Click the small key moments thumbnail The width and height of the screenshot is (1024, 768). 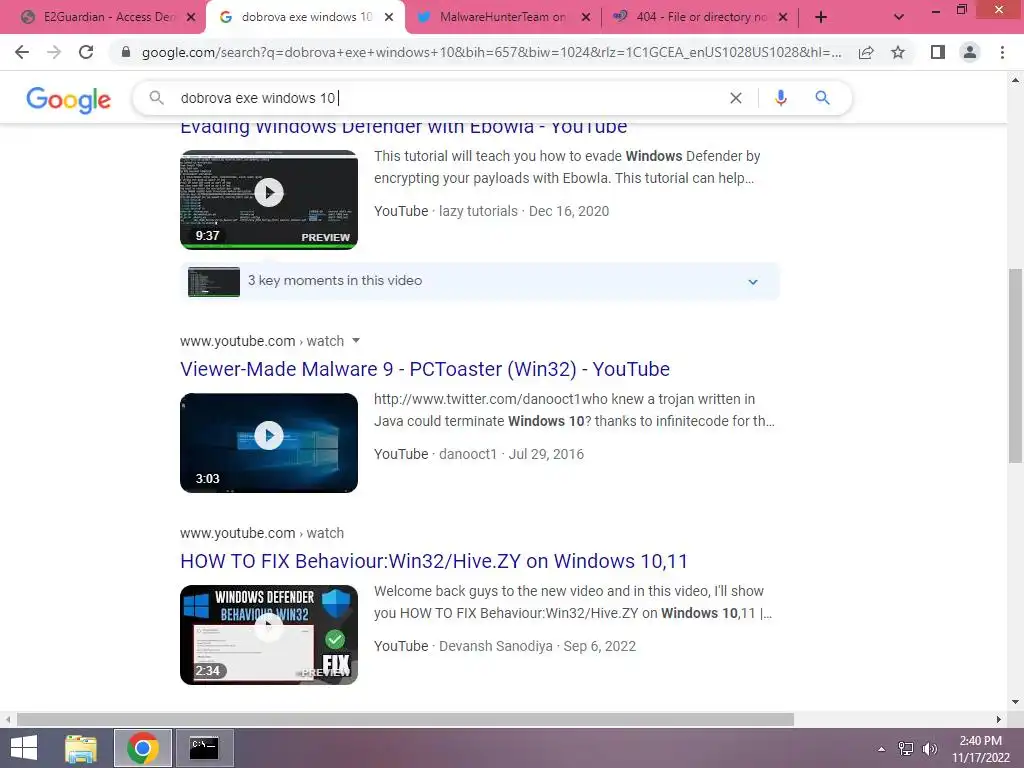point(214,281)
